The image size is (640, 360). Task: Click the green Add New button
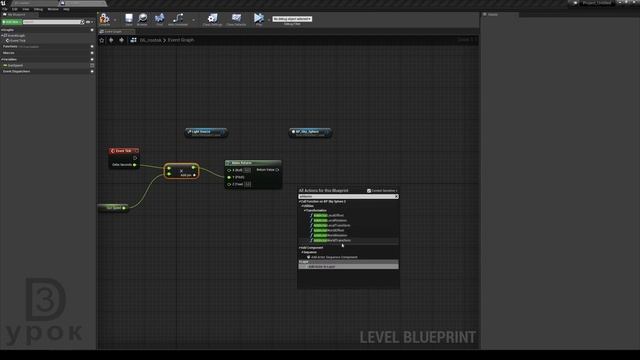pos(11,22)
